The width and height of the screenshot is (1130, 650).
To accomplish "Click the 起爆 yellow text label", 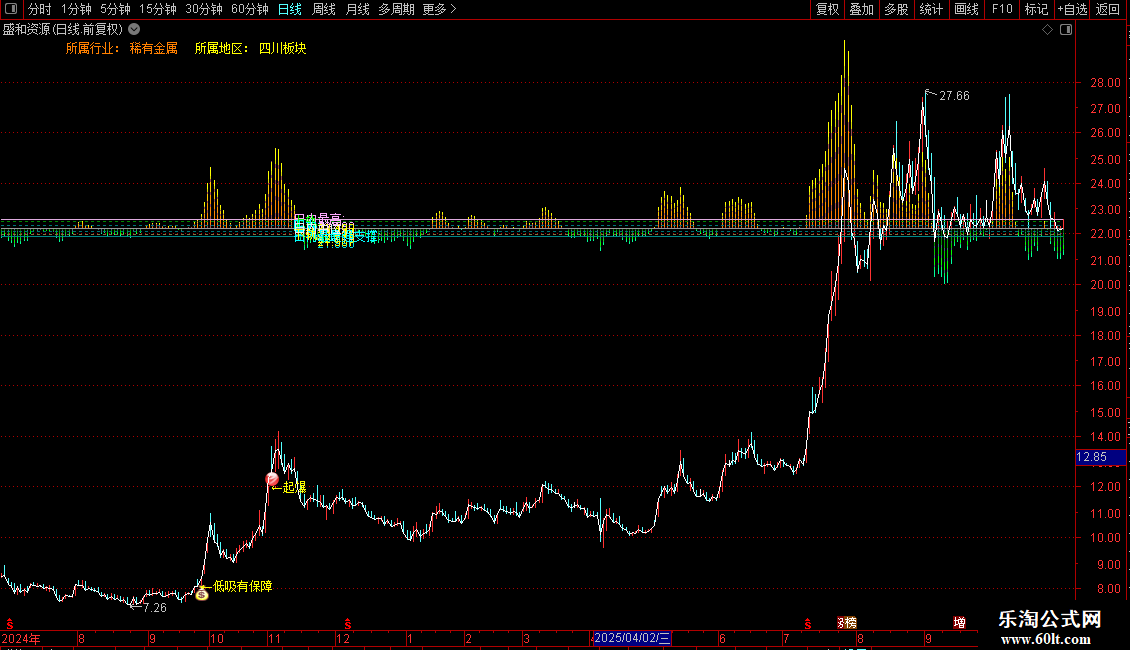I will [294, 487].
